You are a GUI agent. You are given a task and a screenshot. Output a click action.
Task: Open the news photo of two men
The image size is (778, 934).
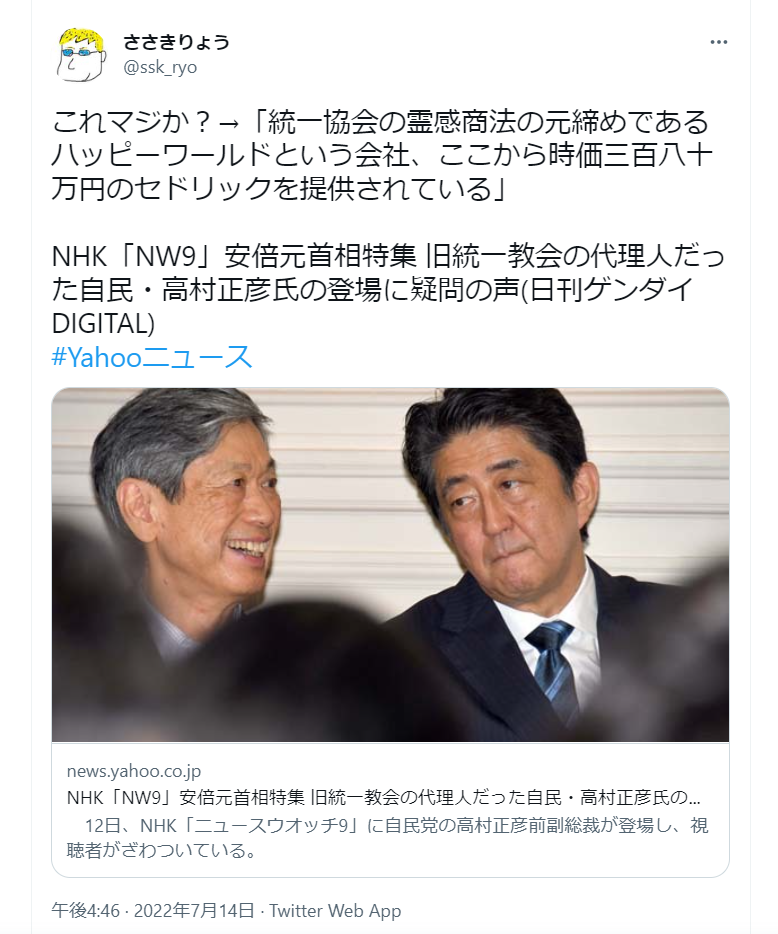[390, 565]
